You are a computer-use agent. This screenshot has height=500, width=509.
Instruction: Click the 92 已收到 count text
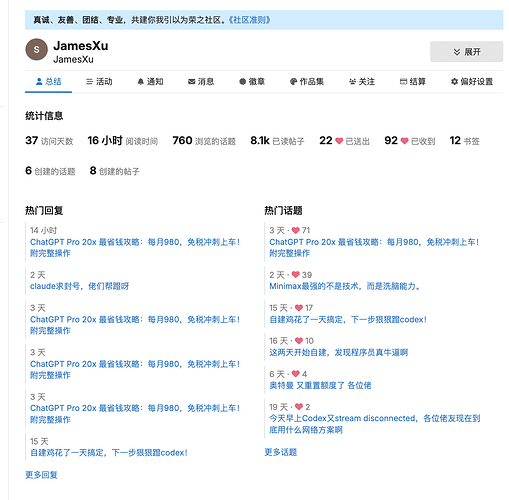410,141
